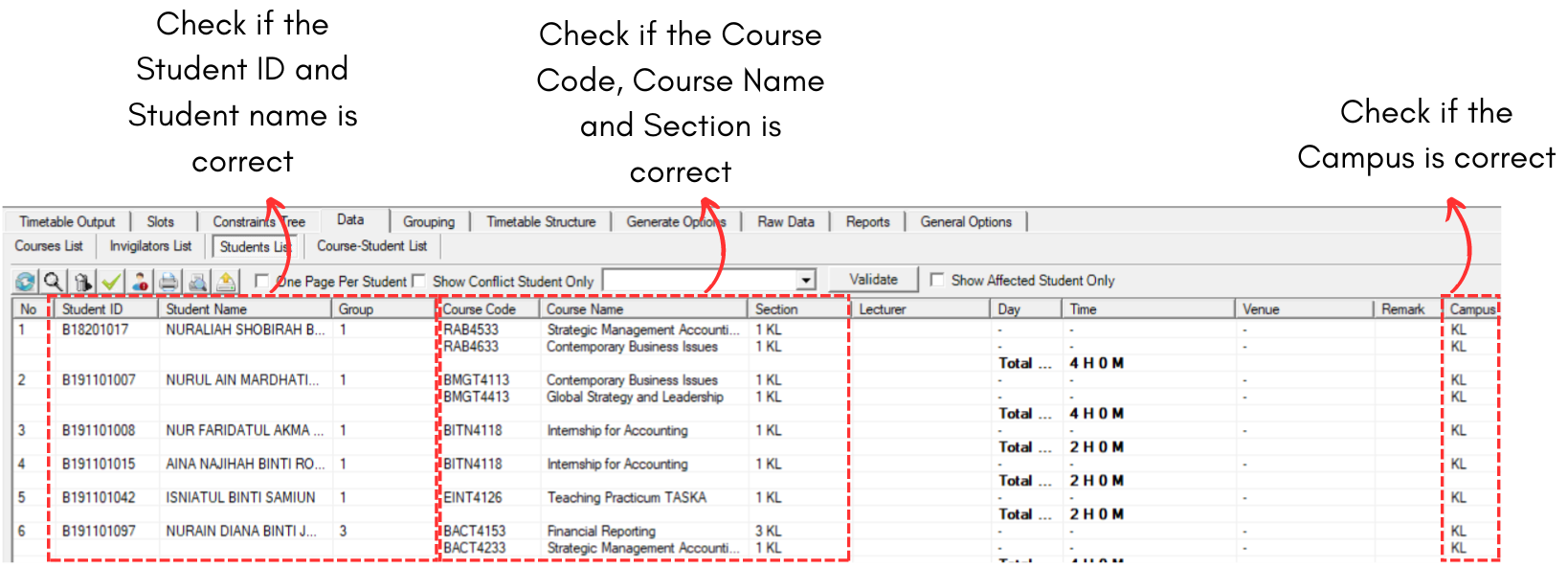
Task: Click the printer icon
Action: 168,282
